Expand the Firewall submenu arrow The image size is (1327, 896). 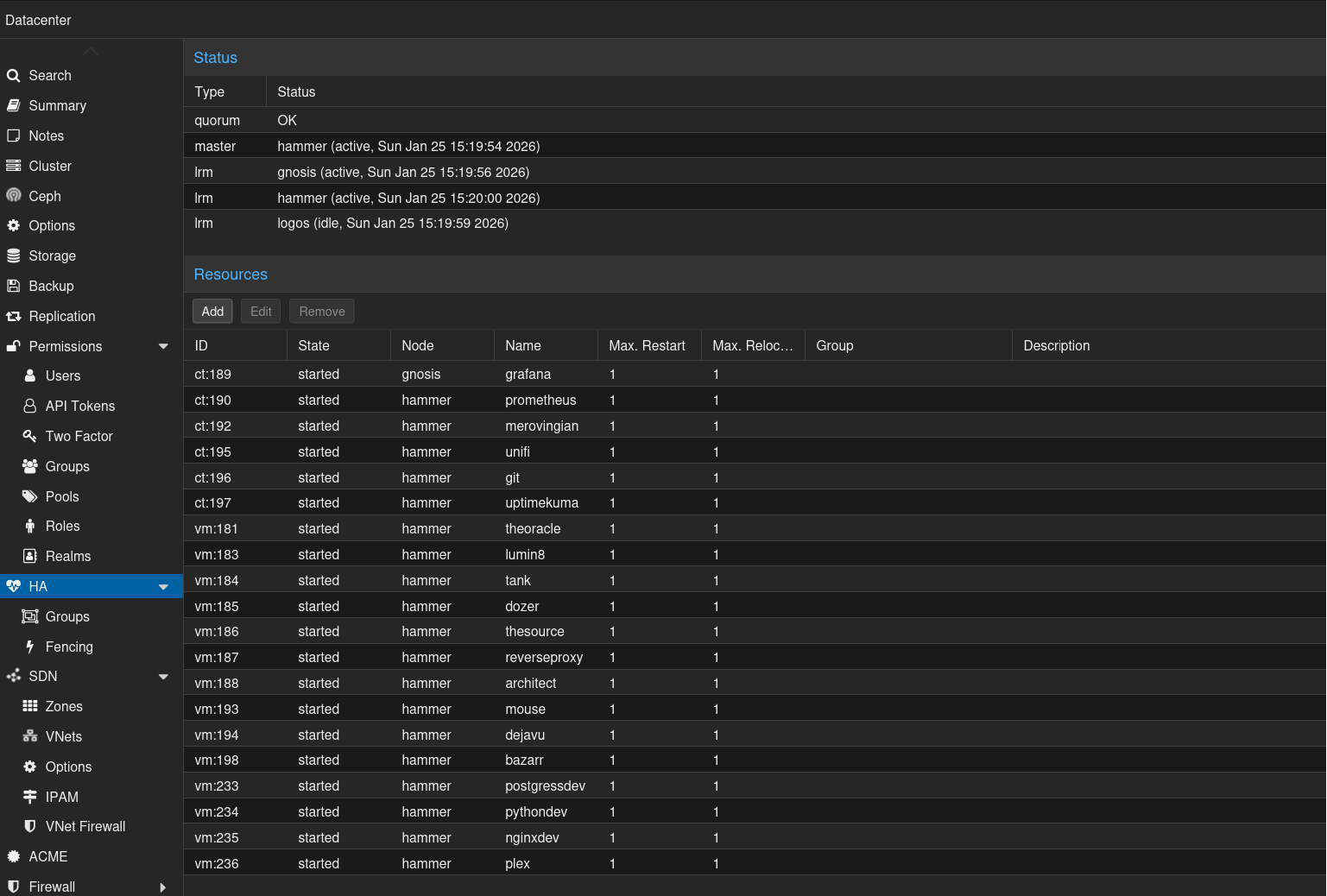click(x=163, y=887)
